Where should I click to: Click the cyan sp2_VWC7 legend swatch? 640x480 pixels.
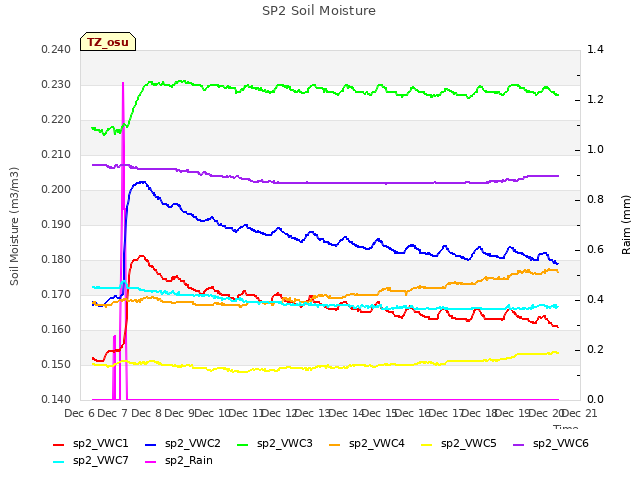59,462
